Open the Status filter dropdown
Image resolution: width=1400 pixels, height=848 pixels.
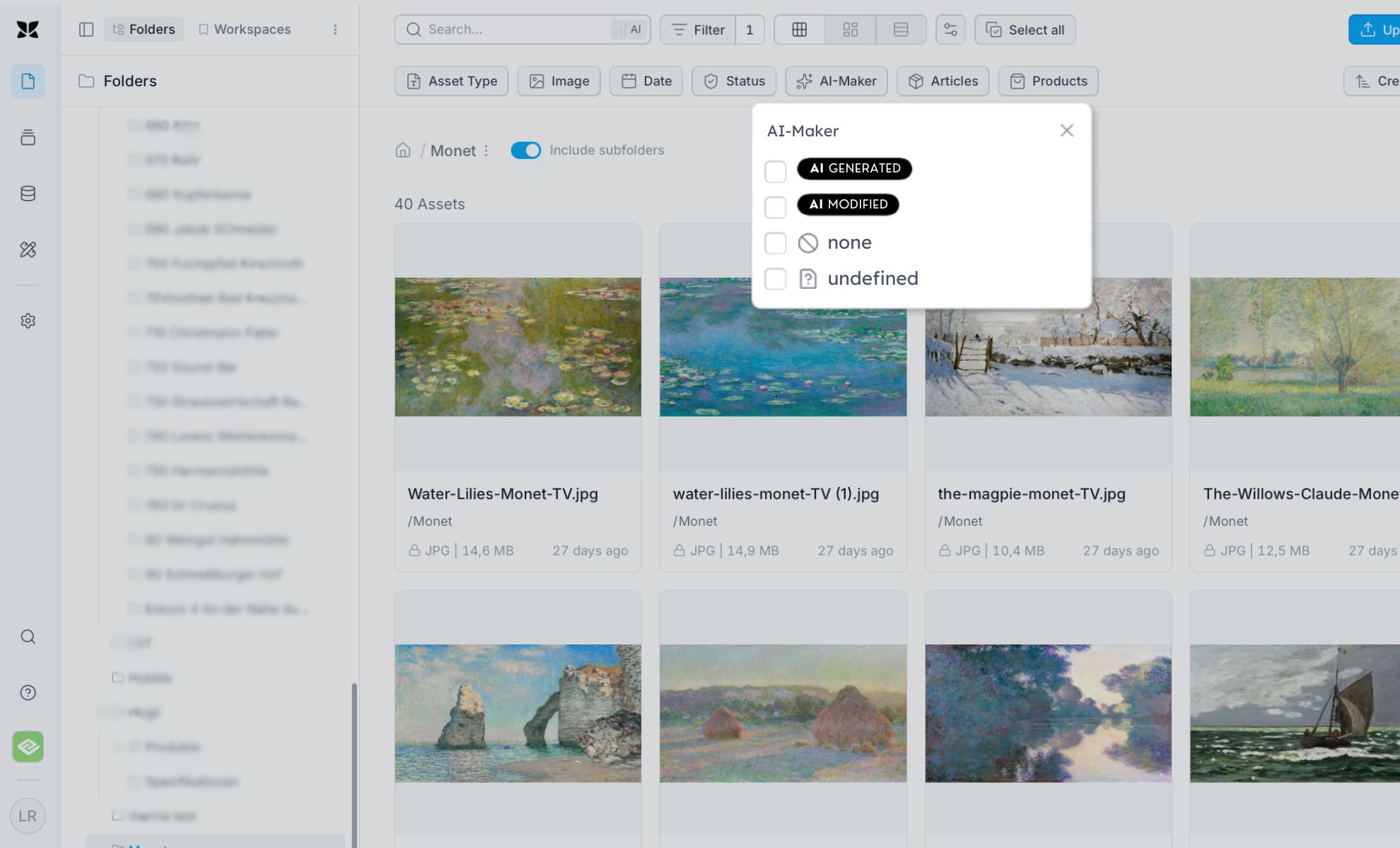733,81
